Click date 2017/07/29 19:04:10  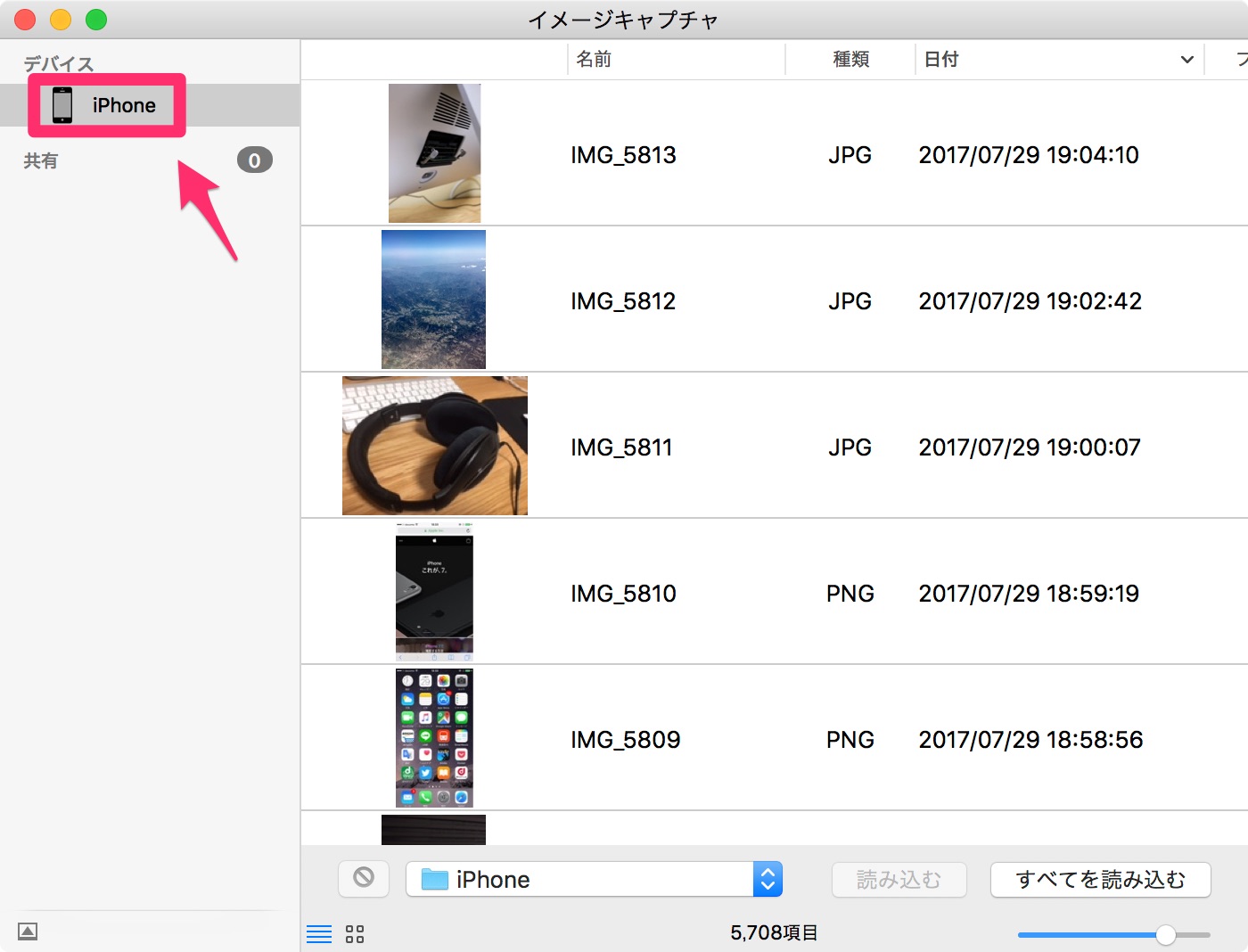(1029, 155)
